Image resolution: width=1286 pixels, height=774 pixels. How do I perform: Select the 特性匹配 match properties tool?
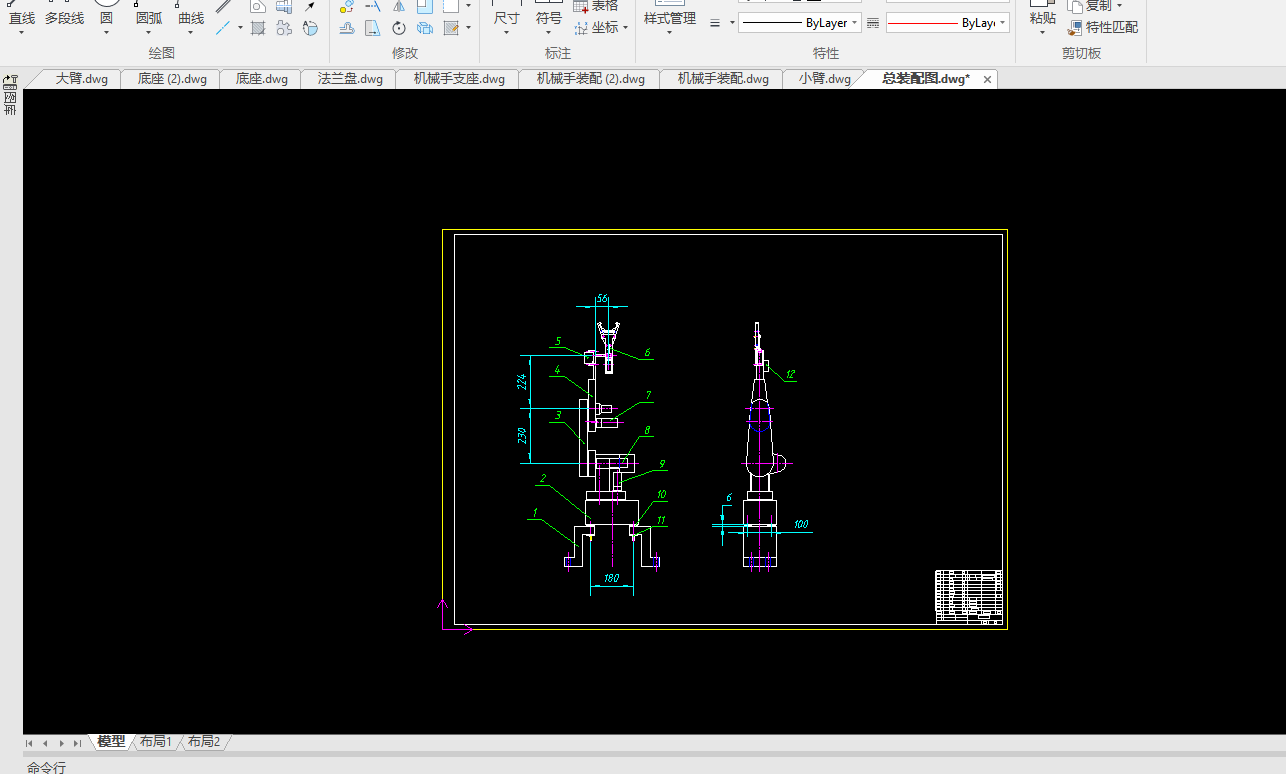click(x=1103, y=27)
